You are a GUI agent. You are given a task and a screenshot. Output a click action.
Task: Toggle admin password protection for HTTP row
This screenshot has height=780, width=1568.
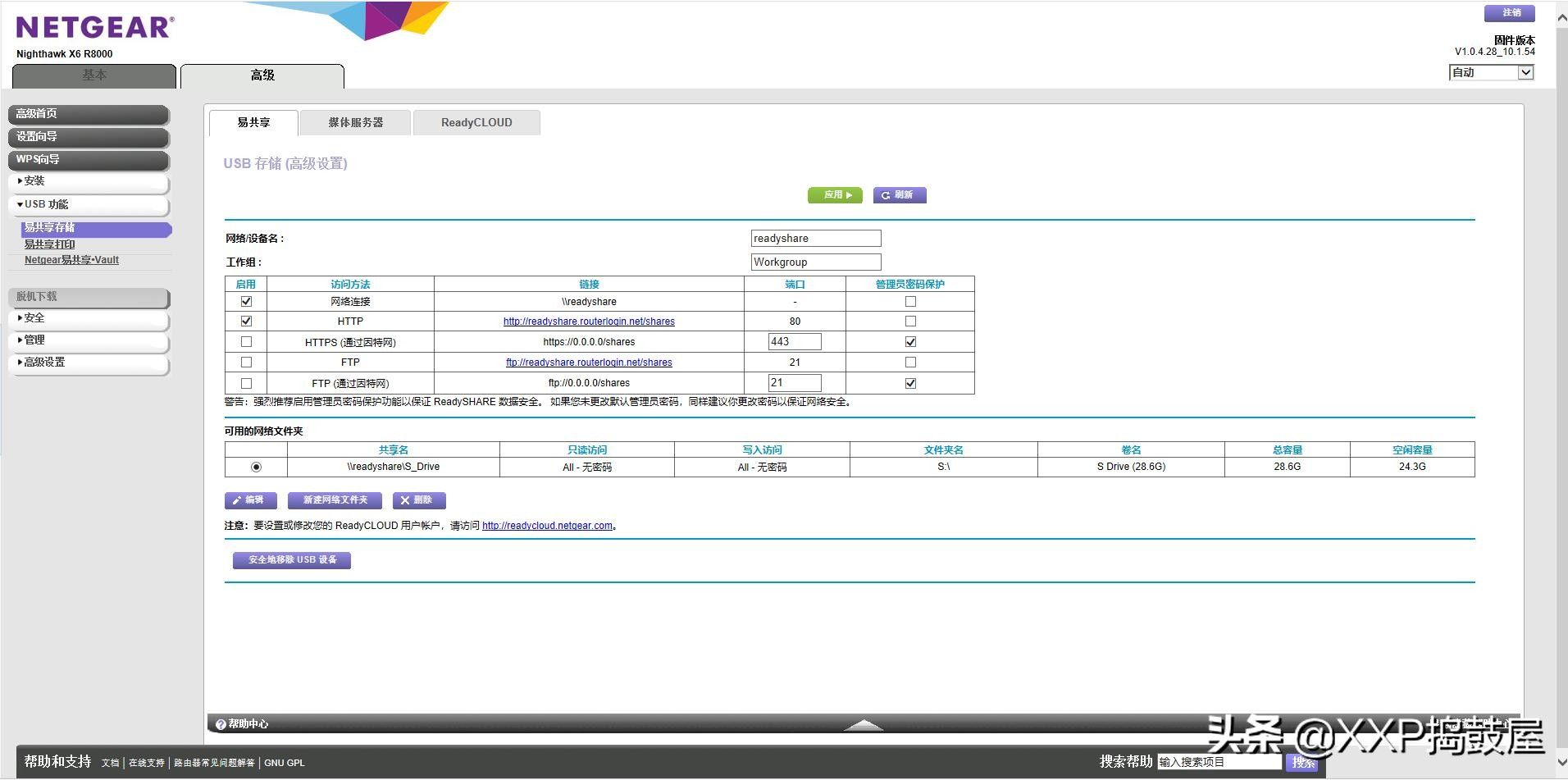910,322
